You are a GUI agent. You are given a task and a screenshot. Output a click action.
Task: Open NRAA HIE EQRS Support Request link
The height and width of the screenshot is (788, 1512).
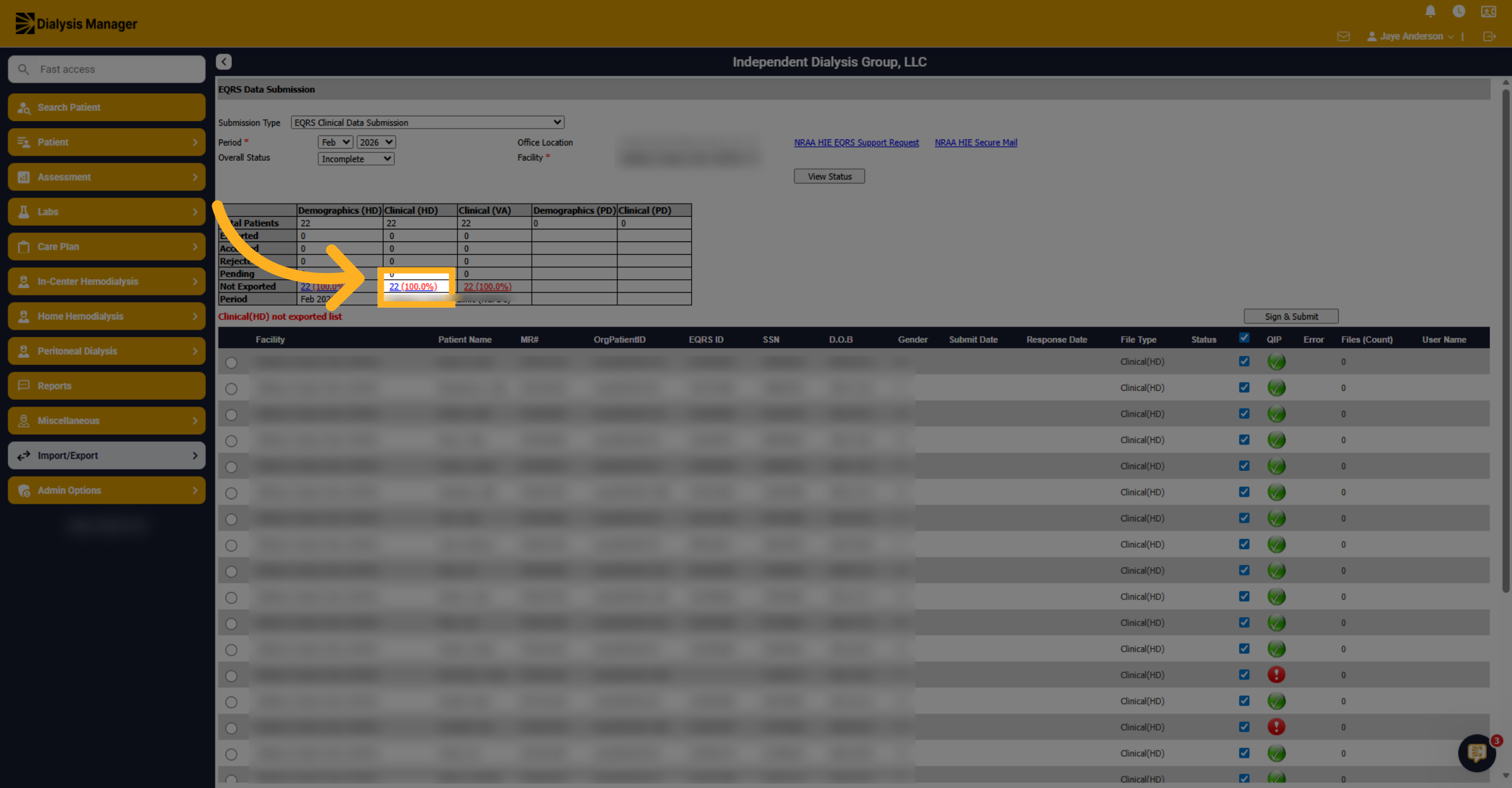tap(856, 142)
